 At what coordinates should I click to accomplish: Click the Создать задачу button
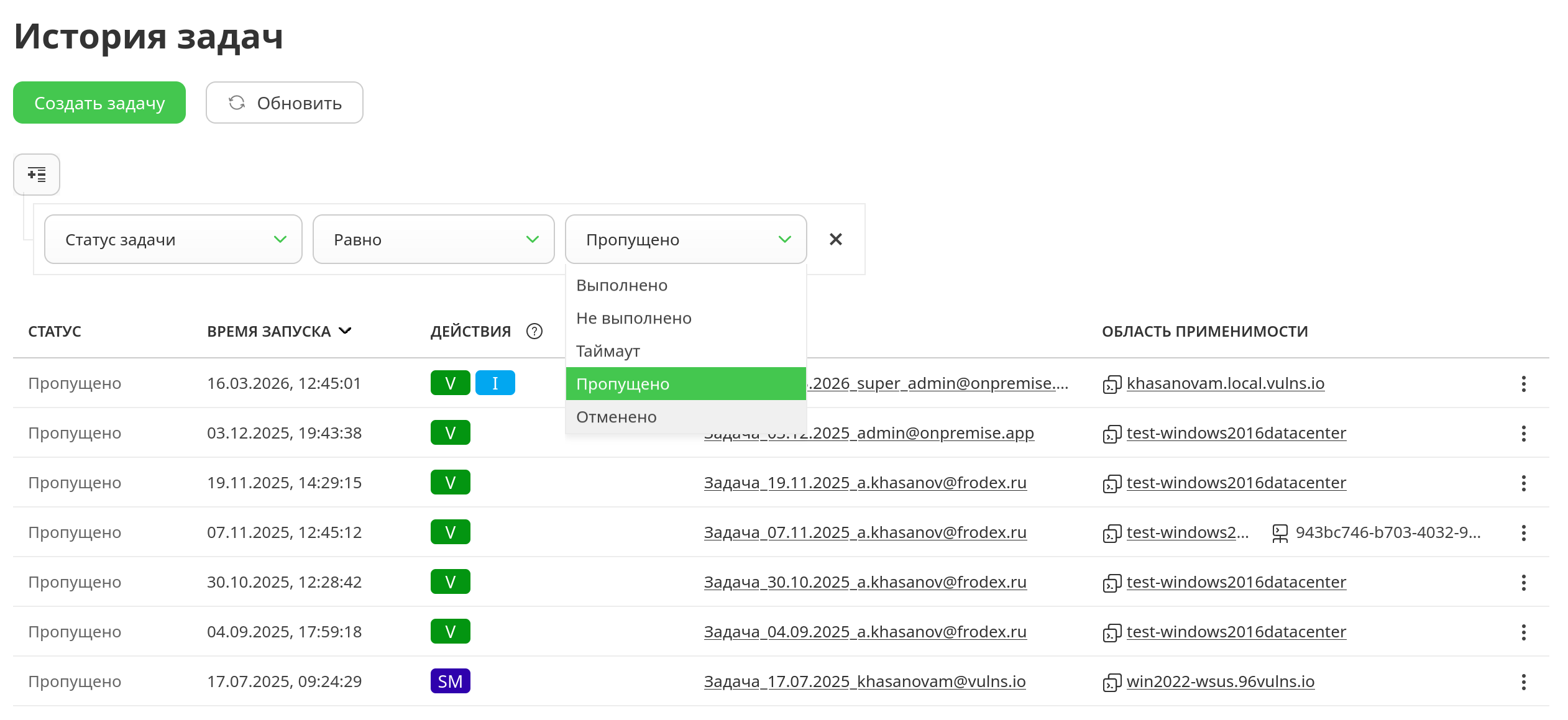click(x=99, y=103)
